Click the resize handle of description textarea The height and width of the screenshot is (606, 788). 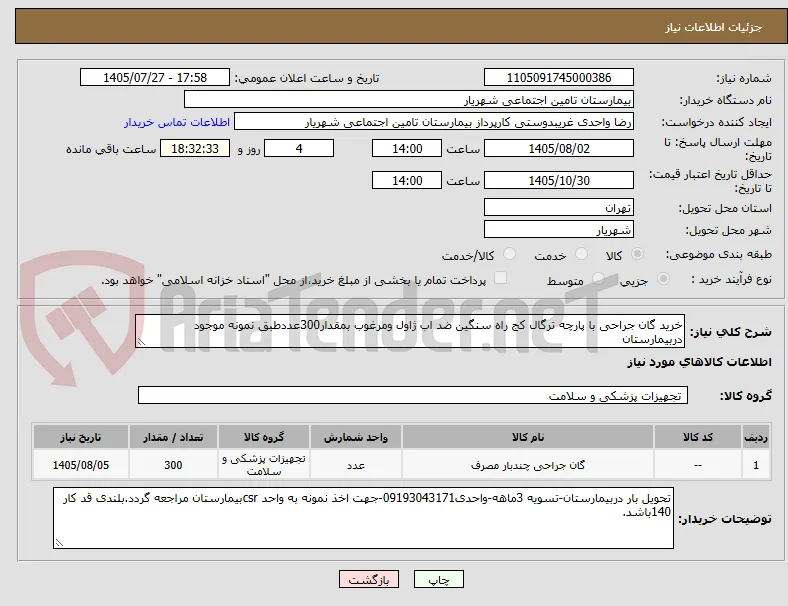pos(141,342)
